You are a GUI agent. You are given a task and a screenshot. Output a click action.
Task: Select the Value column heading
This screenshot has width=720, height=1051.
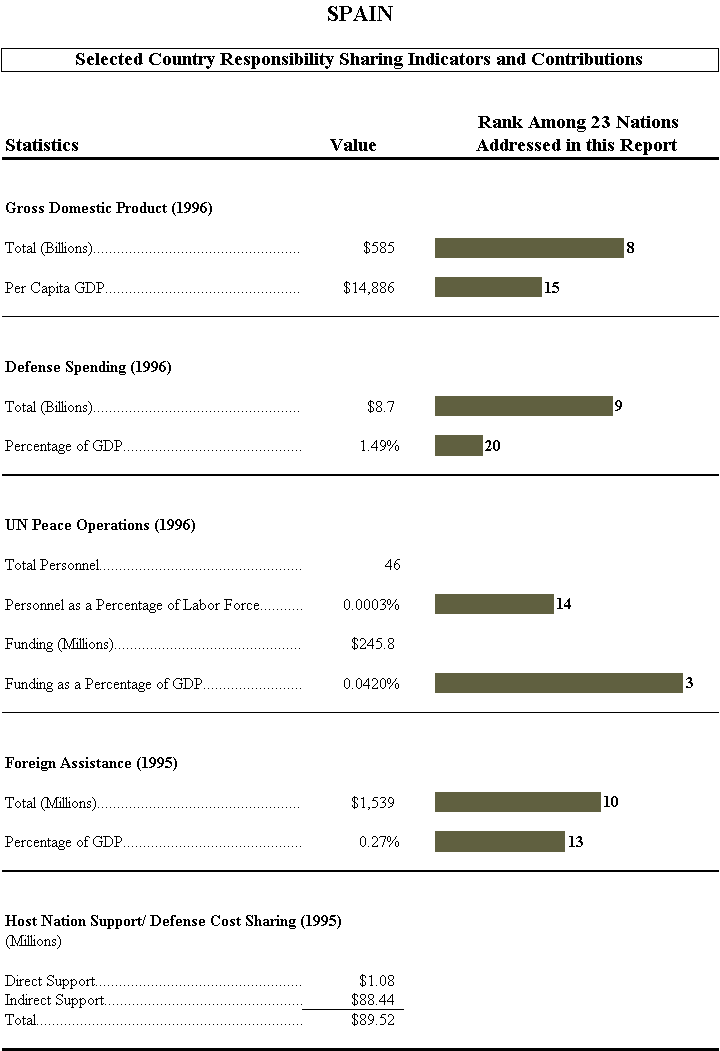pyautogui.click(x=353, y=145)
